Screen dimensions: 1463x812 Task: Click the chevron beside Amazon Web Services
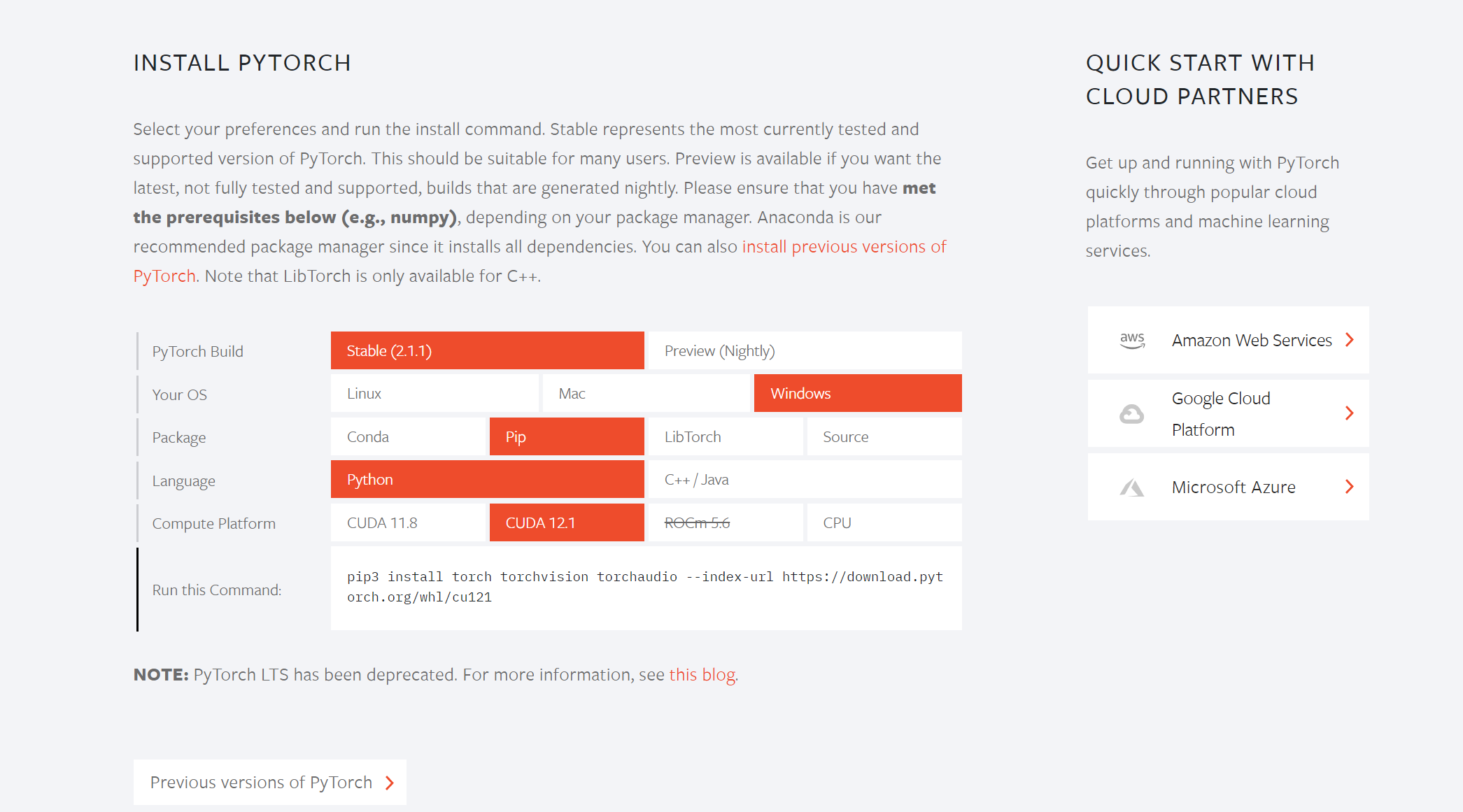pyautogui.click(x=1350, y=340)
